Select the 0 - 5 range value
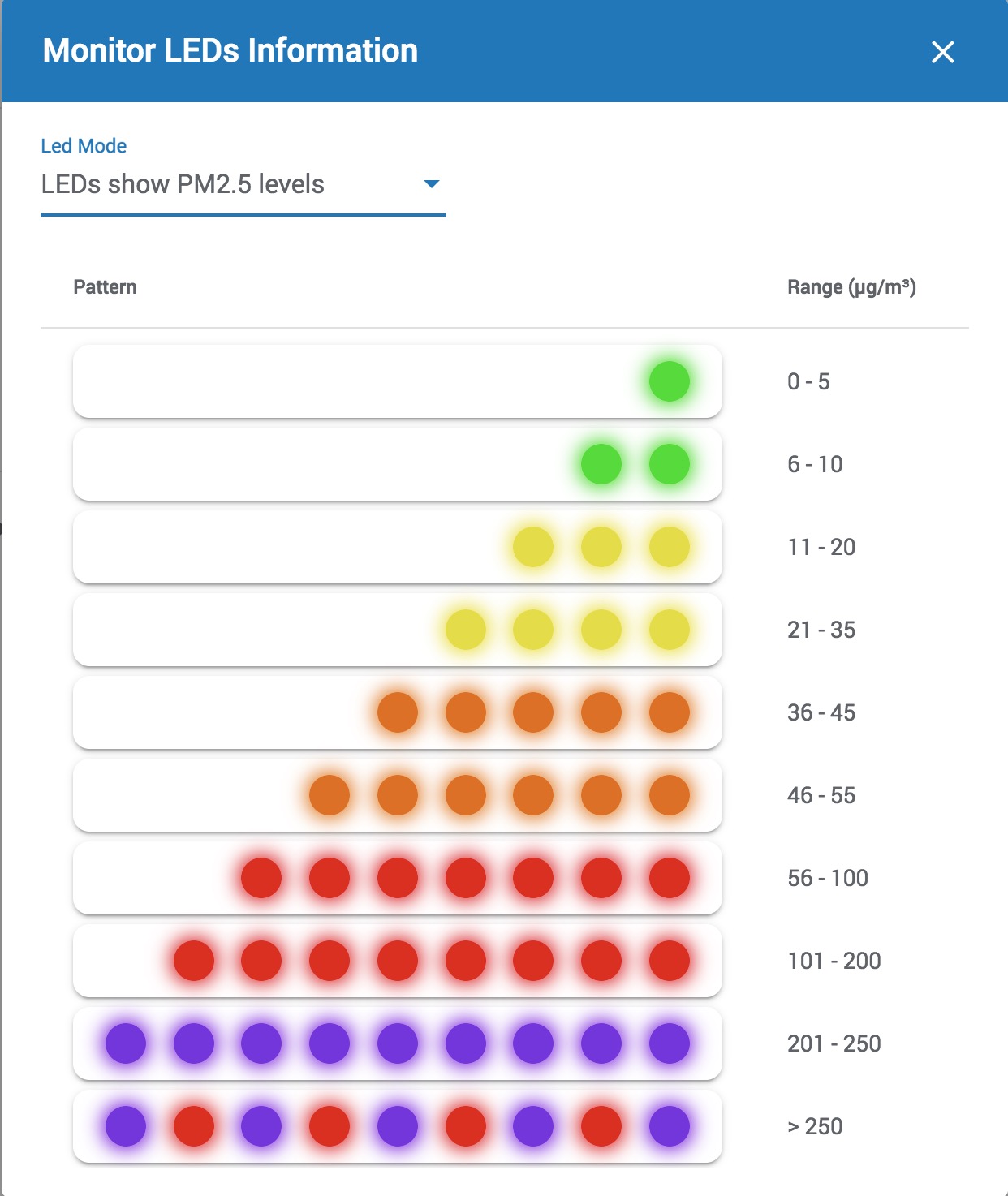Viewport: 1008px width, 1196px height. pos(808,381)
